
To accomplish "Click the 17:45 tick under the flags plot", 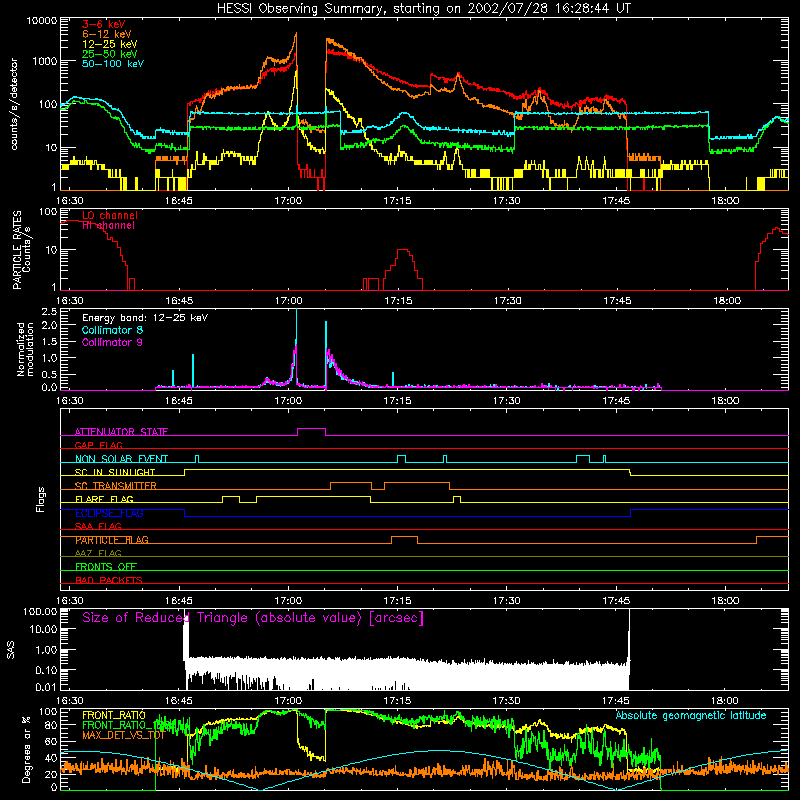I will pos(616,601).
